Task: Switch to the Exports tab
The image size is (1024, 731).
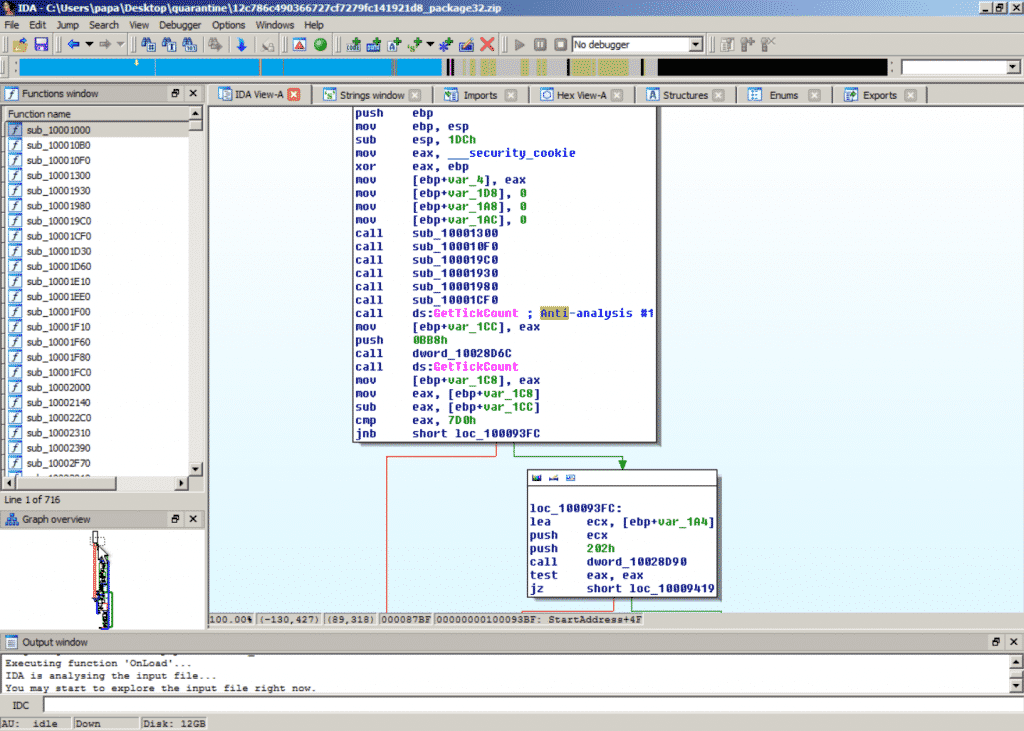Action: click(880, 95)
